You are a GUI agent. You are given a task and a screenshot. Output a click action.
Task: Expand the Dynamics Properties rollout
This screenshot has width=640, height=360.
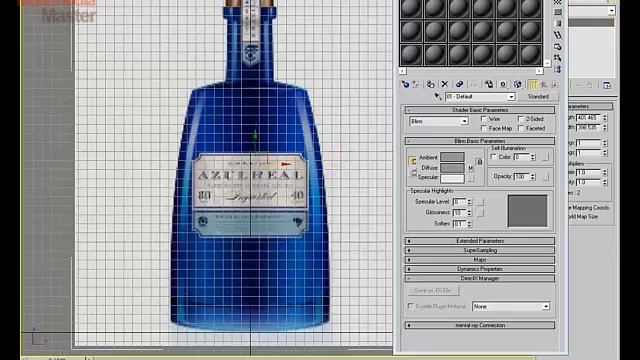tap(480, 269)
